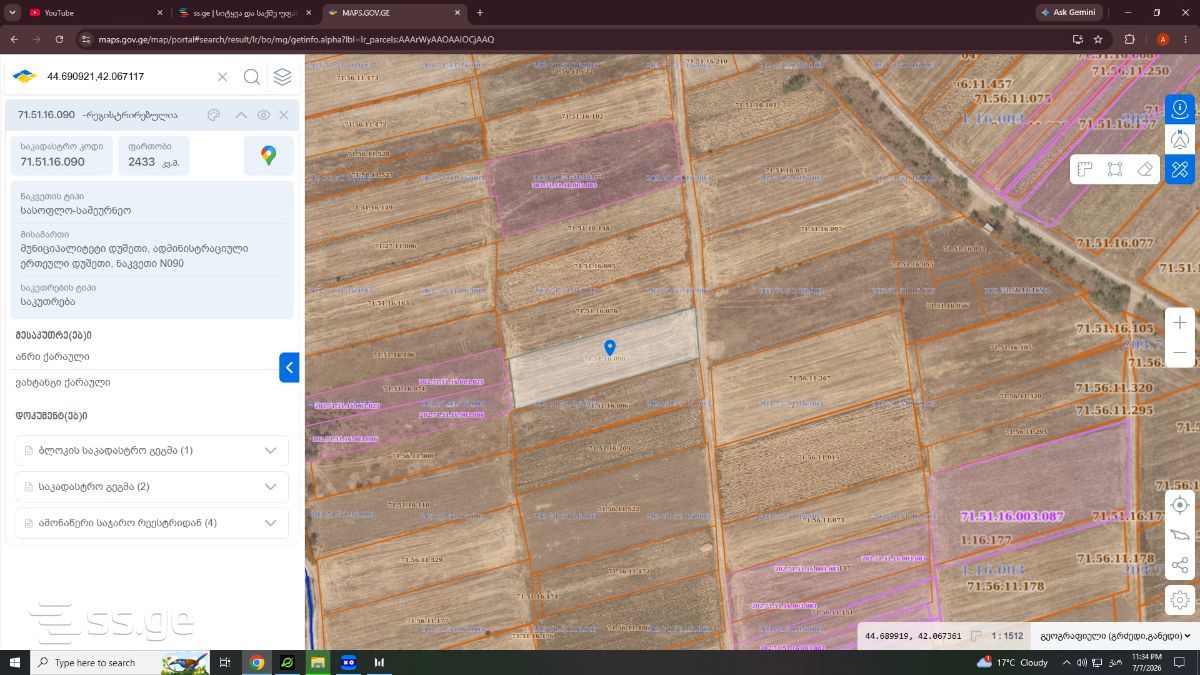Open parcel color palette for 71.51.16.090
Viewport: 1200px width, 675px height.
click(x=213, y=115)
